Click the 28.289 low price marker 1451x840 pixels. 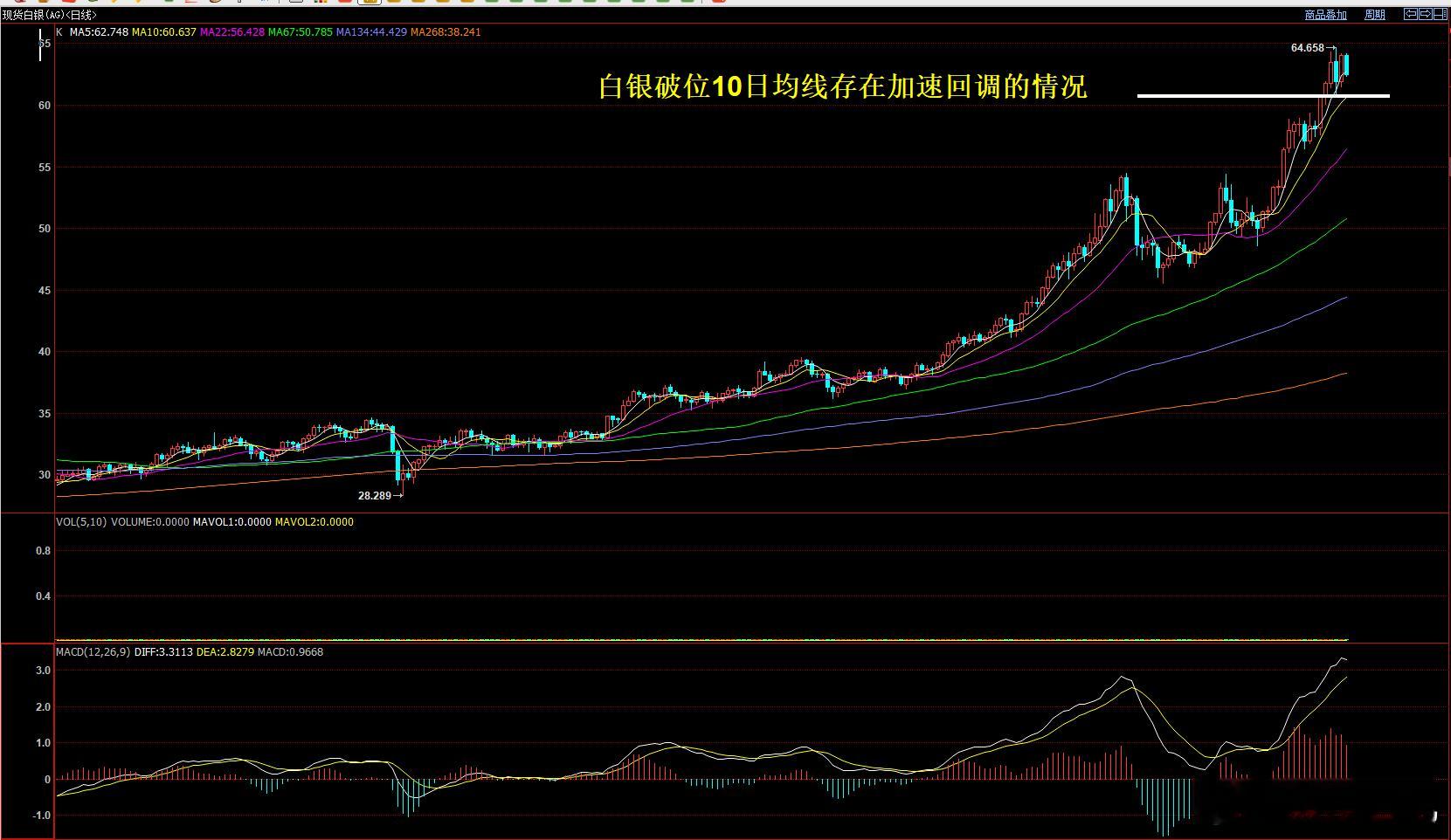375,495
